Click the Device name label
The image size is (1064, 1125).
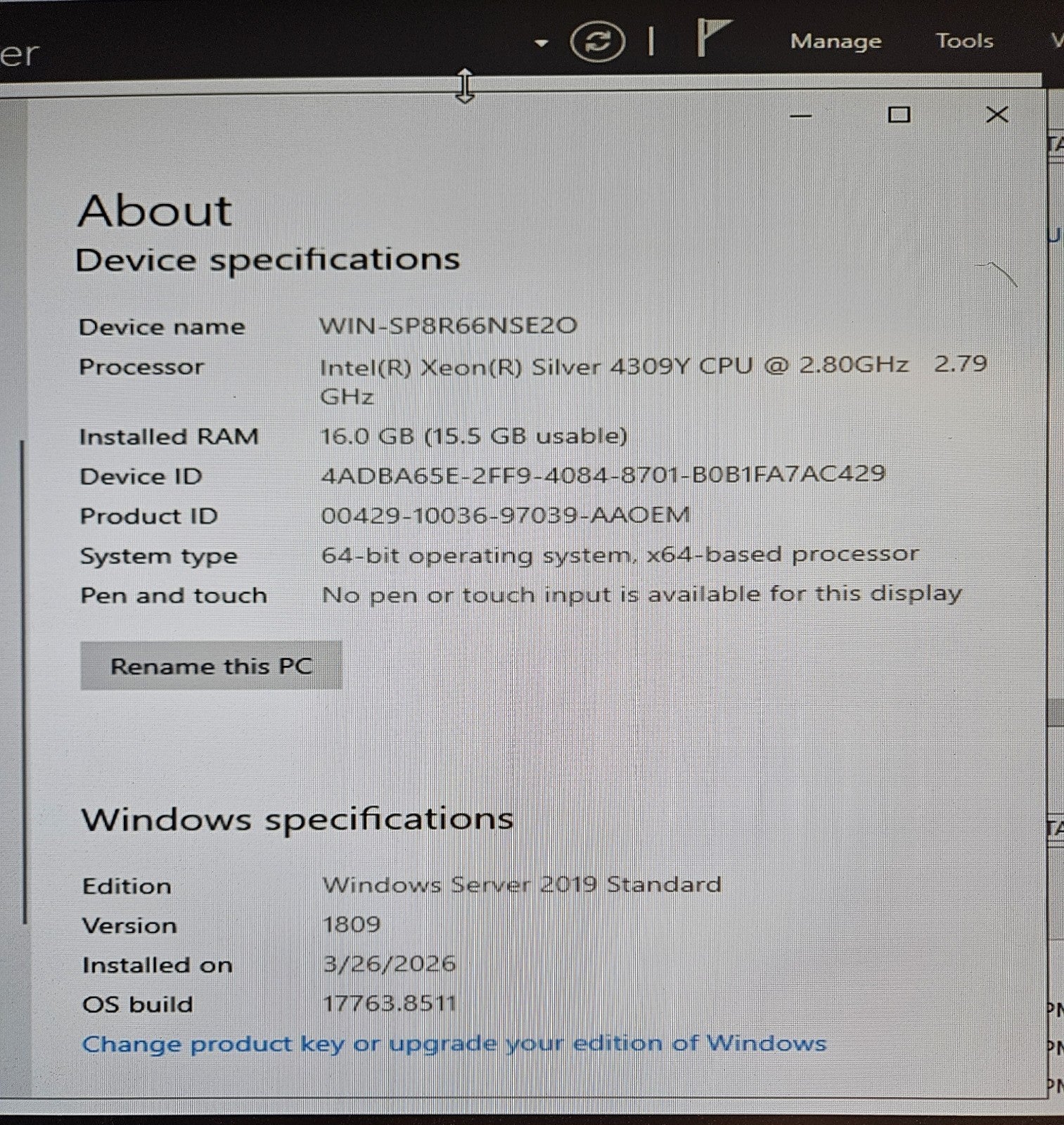(162, 327)
